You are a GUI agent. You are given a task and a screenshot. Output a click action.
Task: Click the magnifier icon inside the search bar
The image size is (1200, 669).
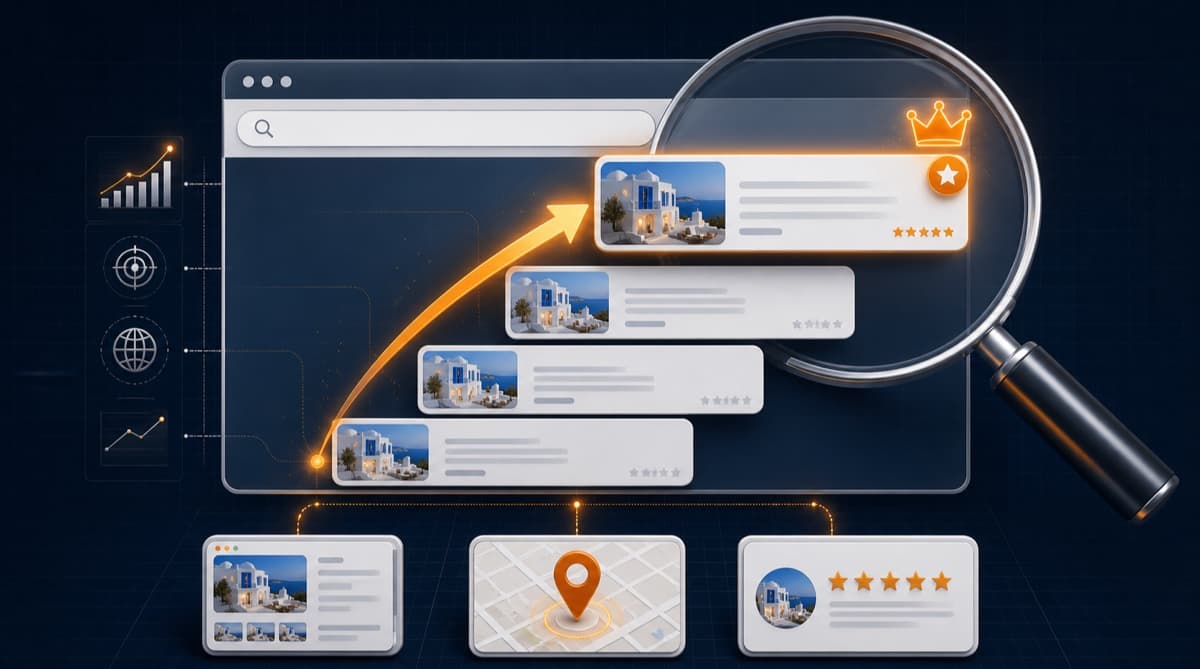(264, 128)
